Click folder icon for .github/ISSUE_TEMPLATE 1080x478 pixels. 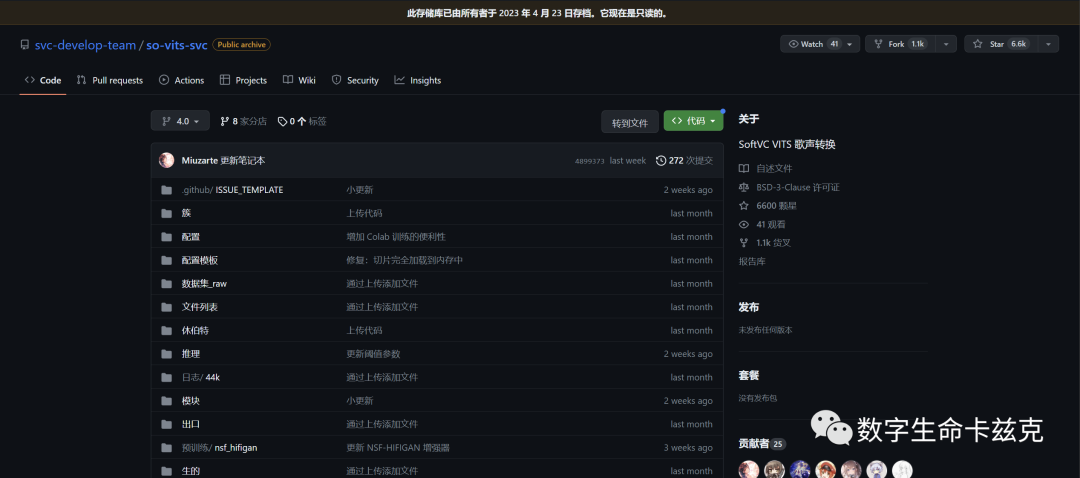pyautogui.click(x=166, y=190)
